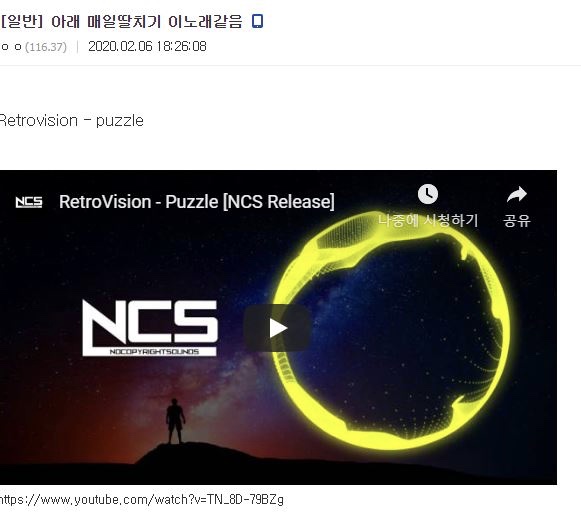
Task: Play the RetroVision Puzzle video
Action: [x=277, y=328]
